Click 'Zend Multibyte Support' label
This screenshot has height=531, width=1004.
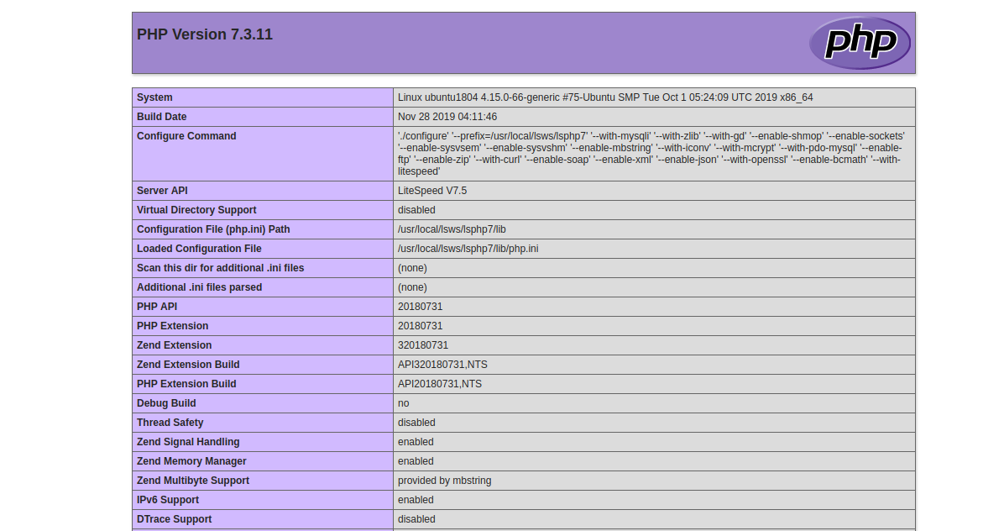click(193, 480)
